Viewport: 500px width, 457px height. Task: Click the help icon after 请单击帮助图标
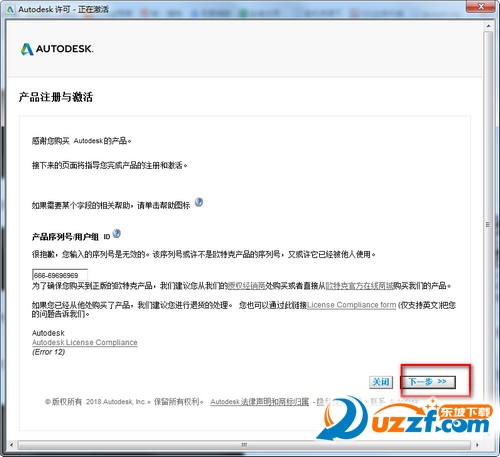click(x=199, y=202)
